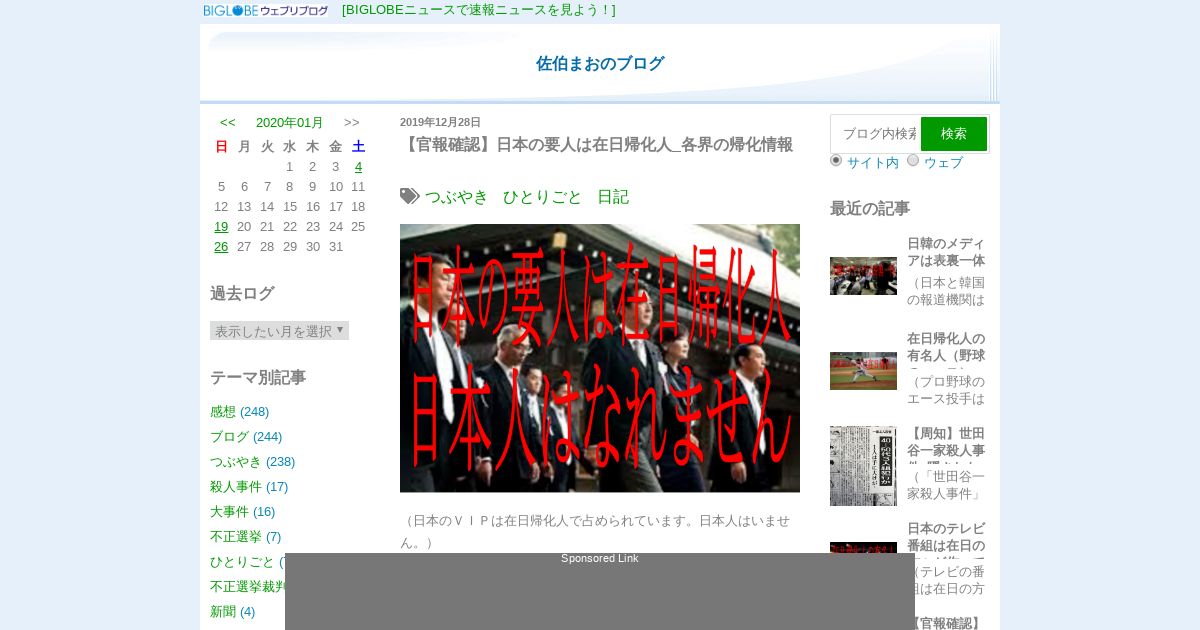Click the green 検索 button

[954, 134]
